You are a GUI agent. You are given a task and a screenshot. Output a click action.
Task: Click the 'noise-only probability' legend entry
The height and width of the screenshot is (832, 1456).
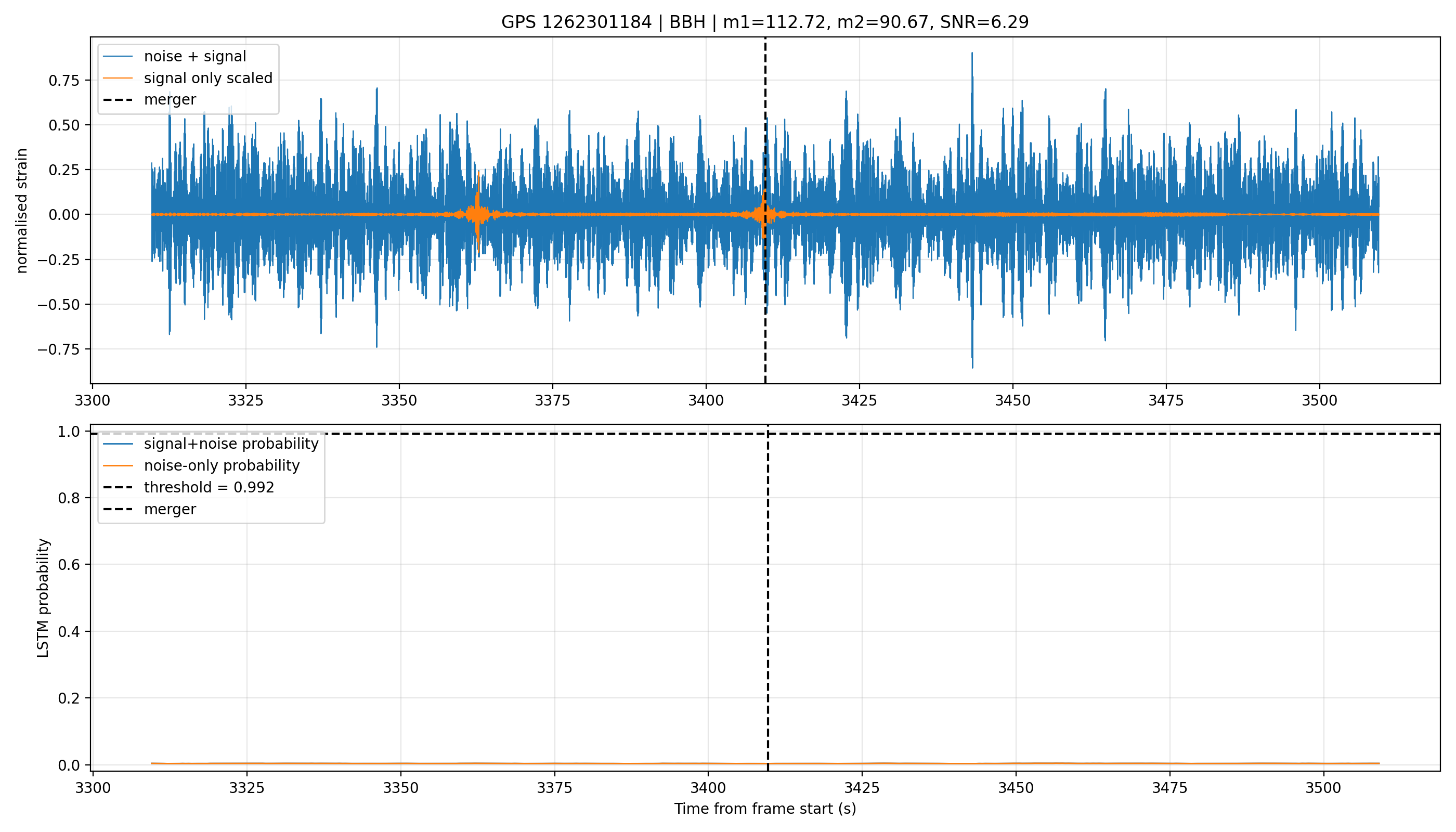tap(222, 466)
